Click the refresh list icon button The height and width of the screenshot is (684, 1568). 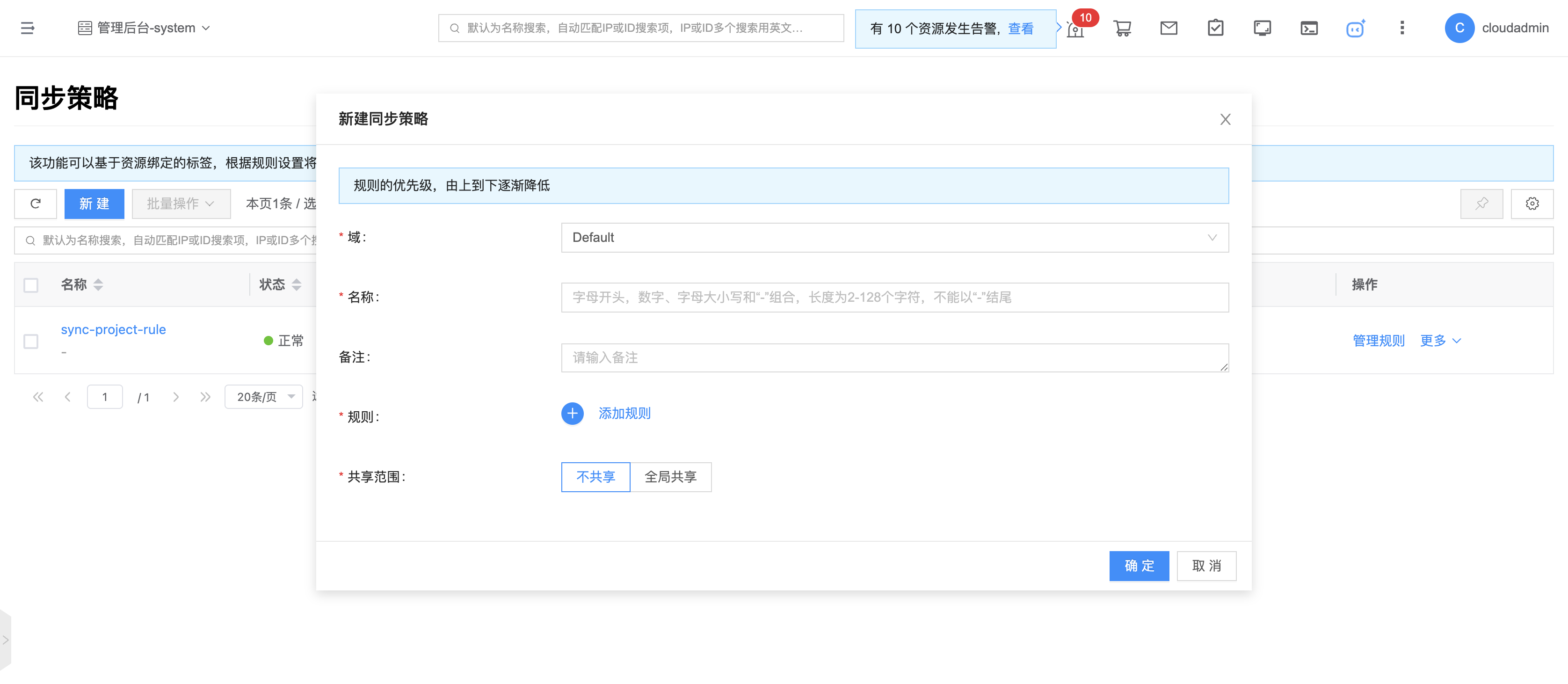(x=35, y=203)
